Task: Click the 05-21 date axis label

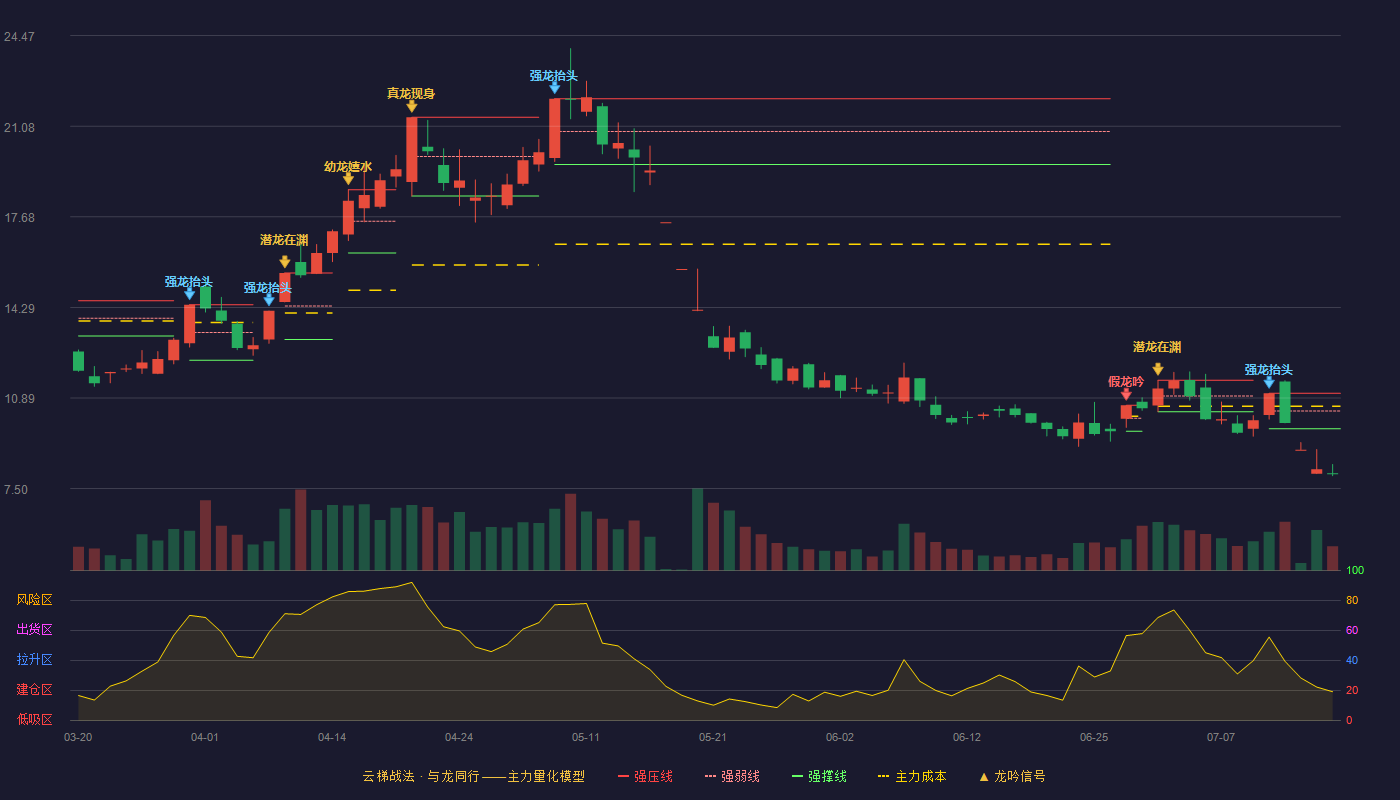Action: tap(713, 737)
